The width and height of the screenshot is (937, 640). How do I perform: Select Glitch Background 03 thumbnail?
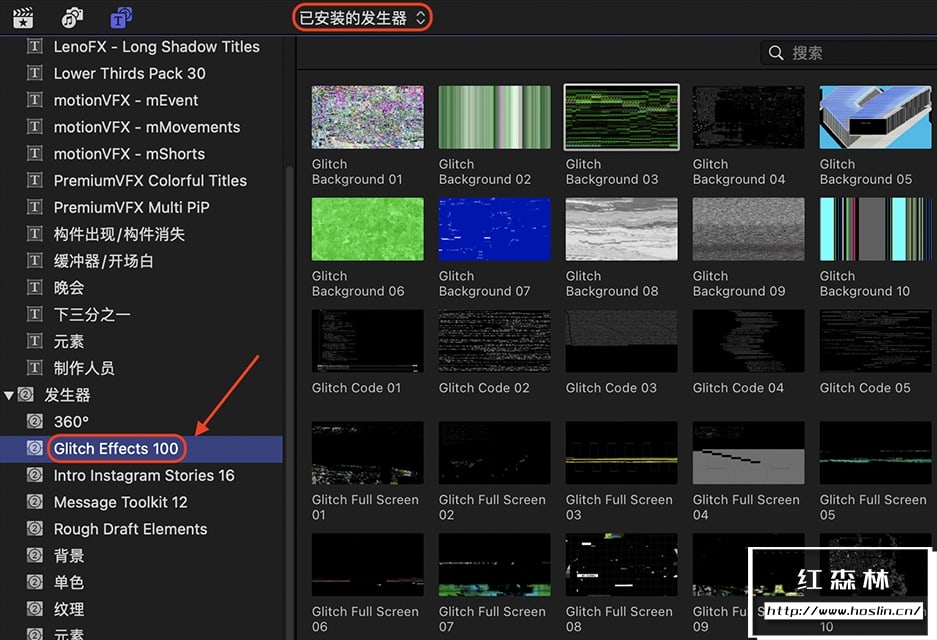(x=621, y=117)
